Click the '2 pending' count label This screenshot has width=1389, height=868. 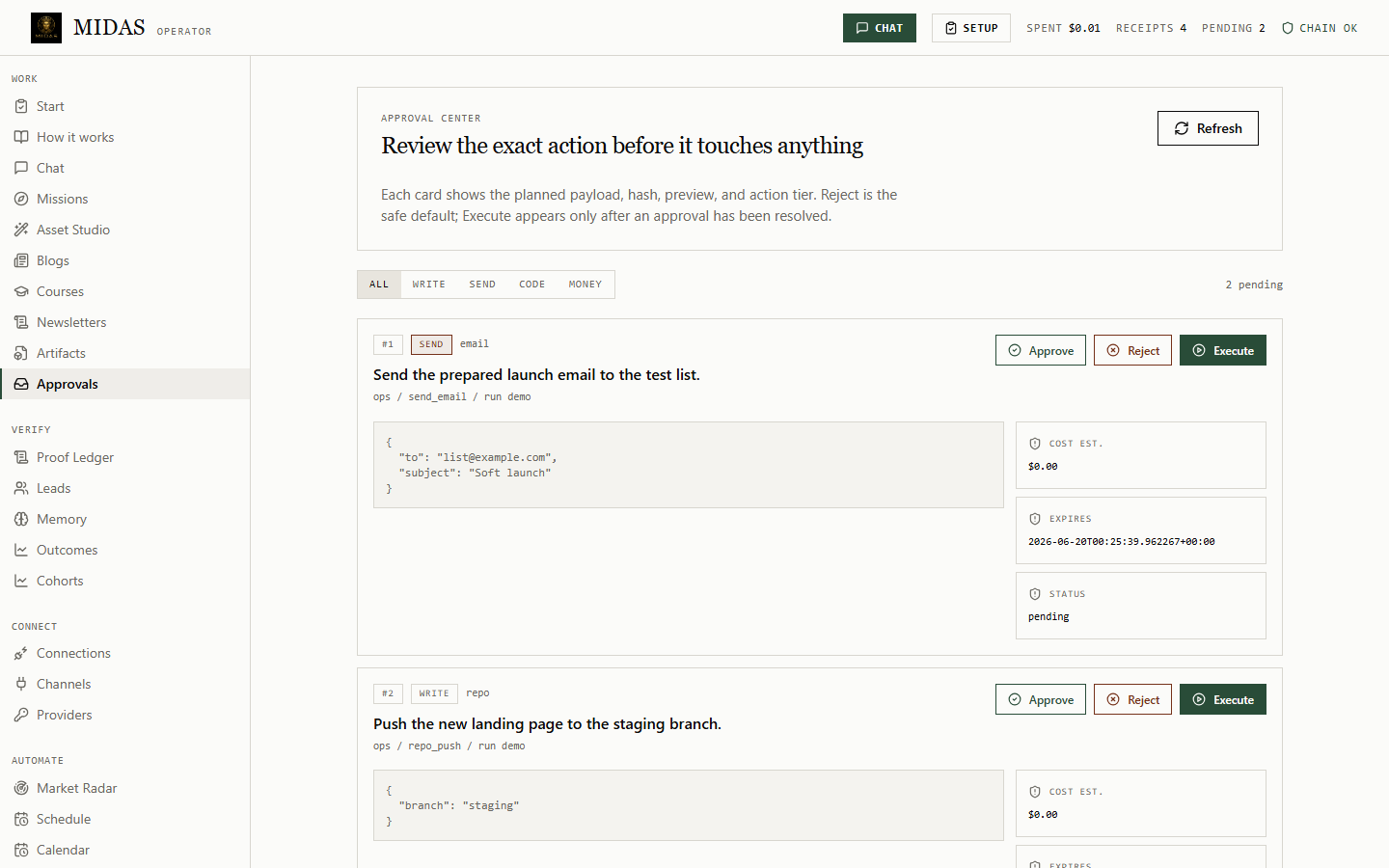pyautogui.click(x=1254, y=285)
